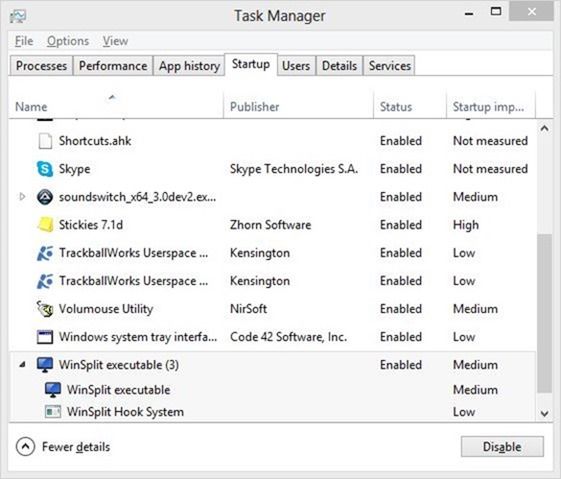Open the View menu
The image size is (561, 479).
[115, 41]
